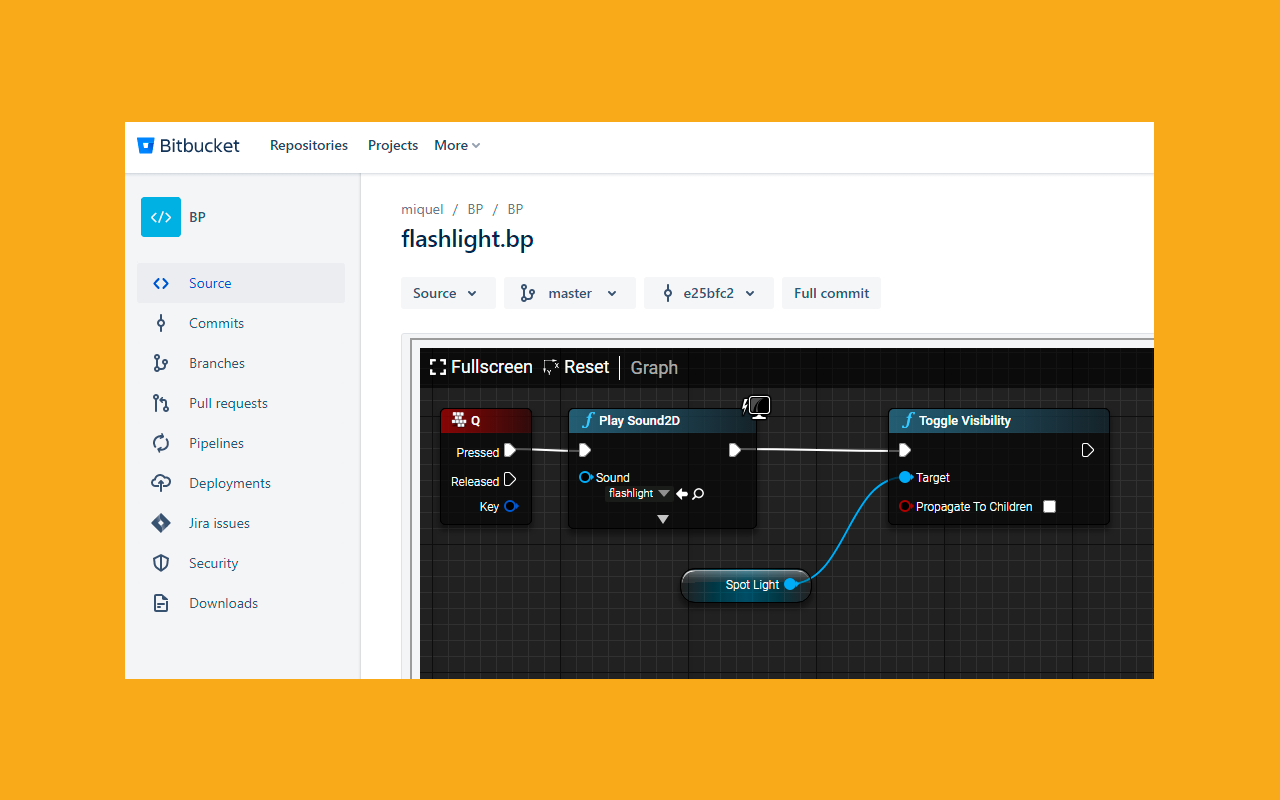Expand the Play Sound2D node arrow

[662, 519]
